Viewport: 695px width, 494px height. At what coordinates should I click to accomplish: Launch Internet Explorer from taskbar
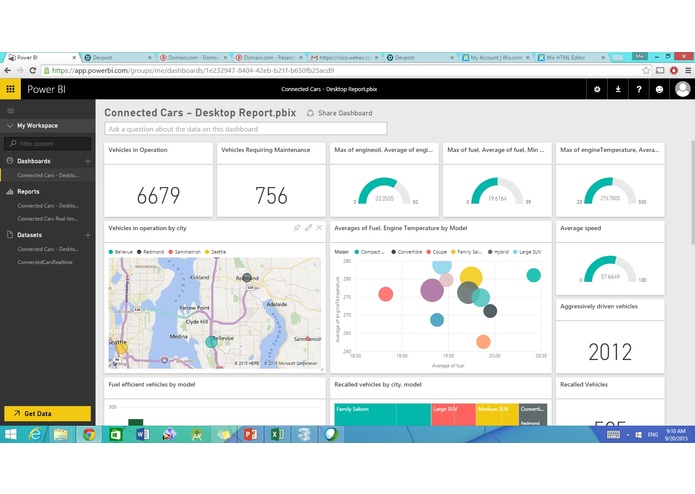(x=35, y=435)
